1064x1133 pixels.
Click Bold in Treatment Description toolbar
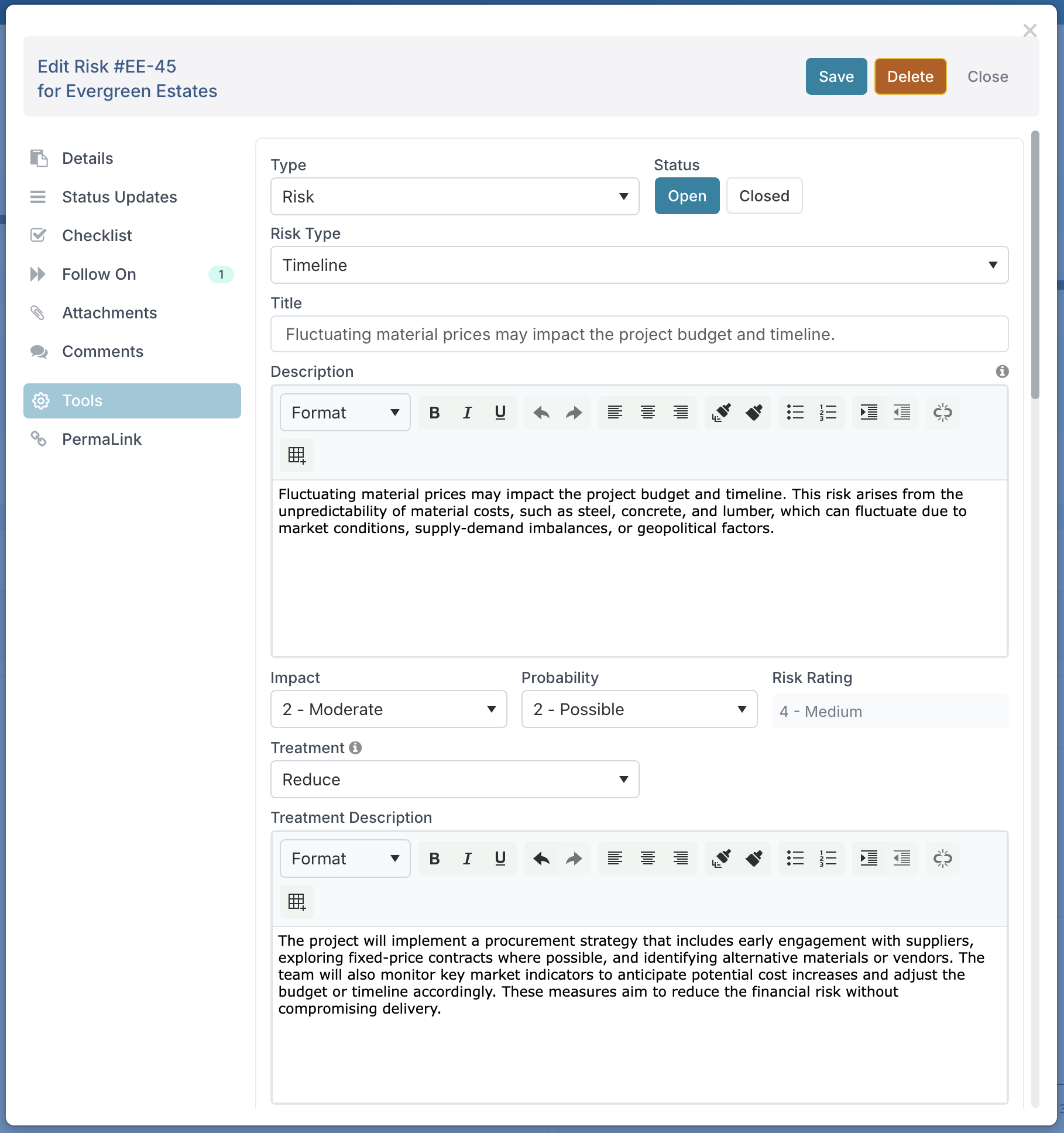pos(434,859)
